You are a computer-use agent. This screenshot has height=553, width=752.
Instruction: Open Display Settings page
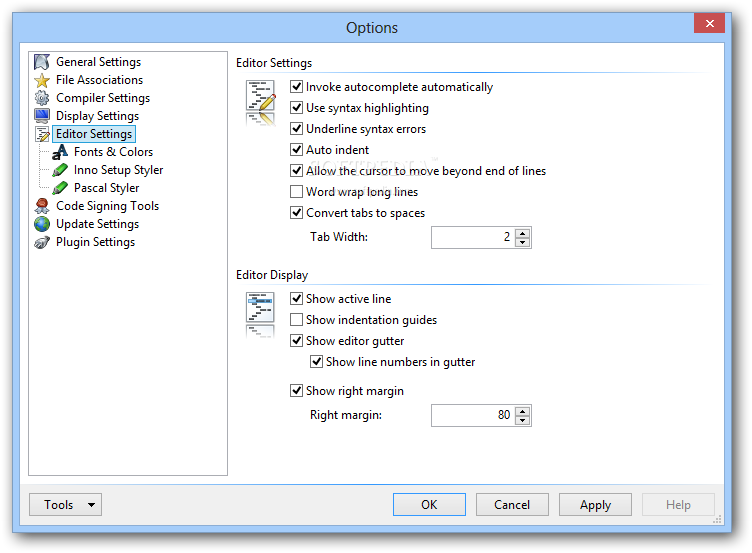point(97,116)
